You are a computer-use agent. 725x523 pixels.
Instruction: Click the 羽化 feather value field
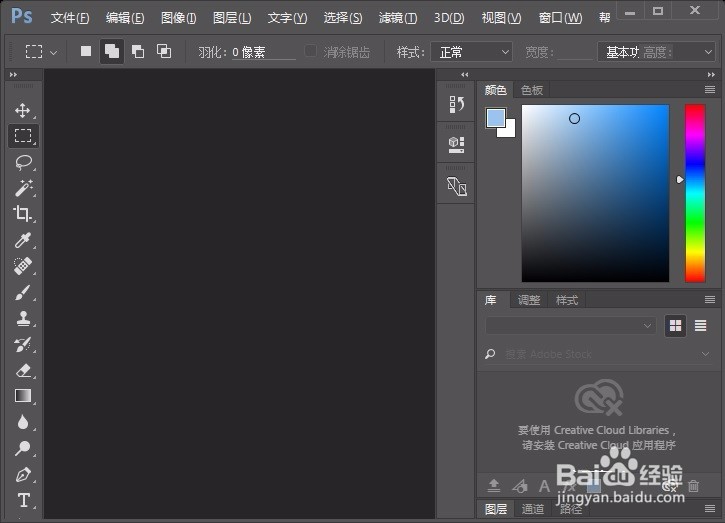264,52
